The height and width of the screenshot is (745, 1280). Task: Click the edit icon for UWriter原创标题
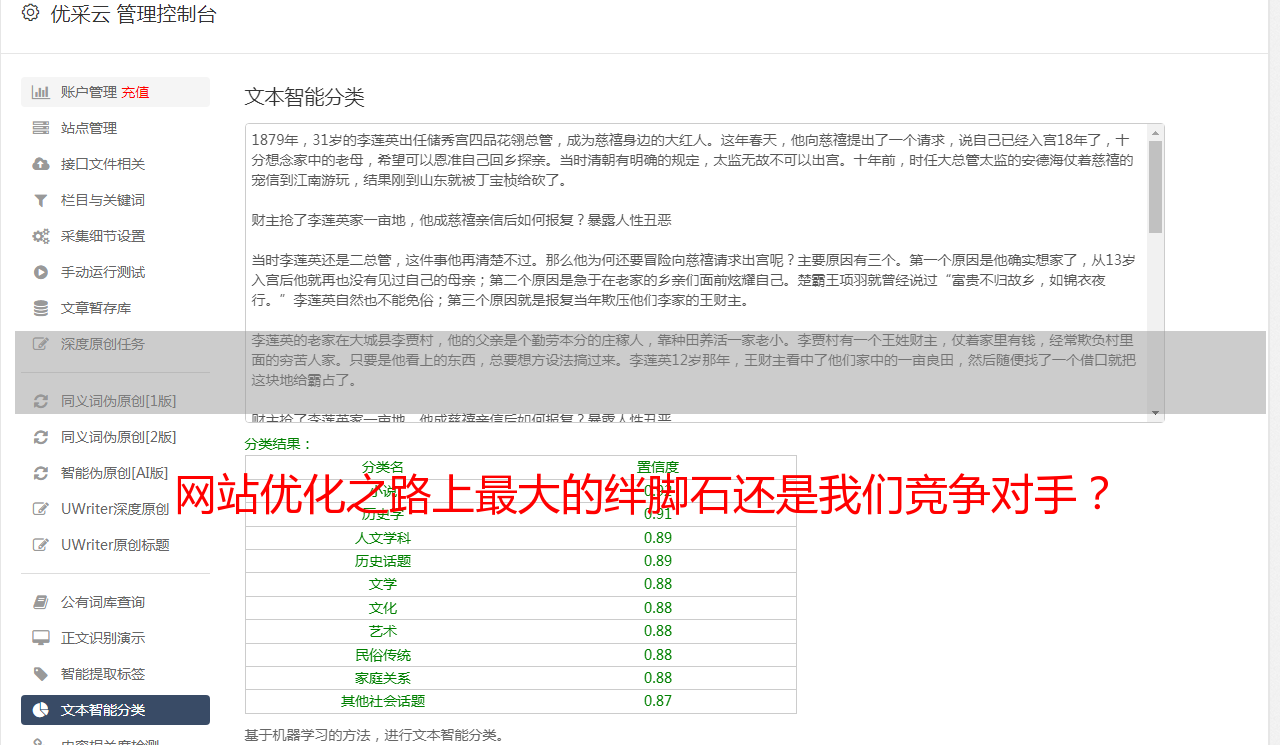click(x=41, y=545)
